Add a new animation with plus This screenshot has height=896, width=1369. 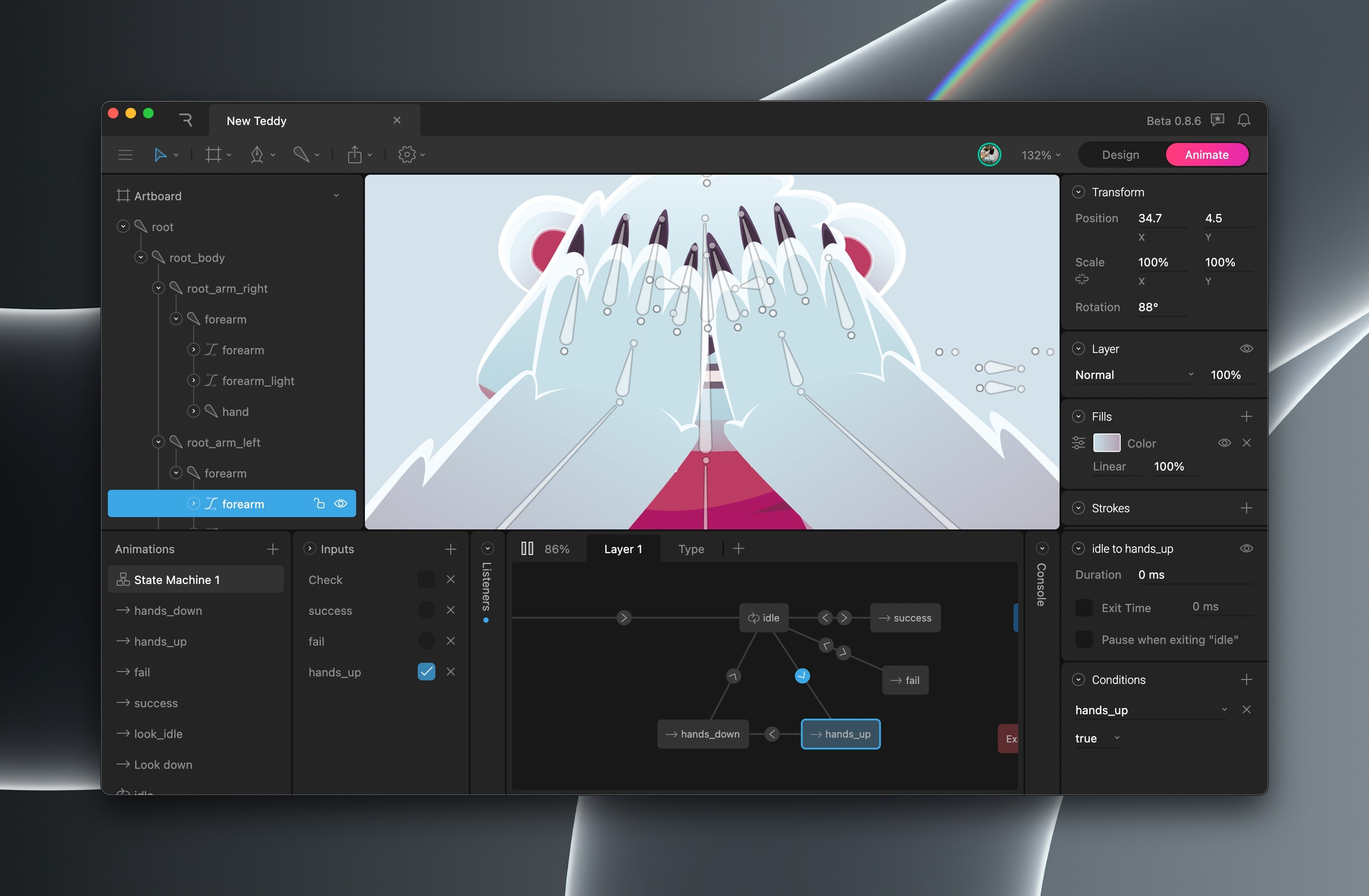[272, 549]
